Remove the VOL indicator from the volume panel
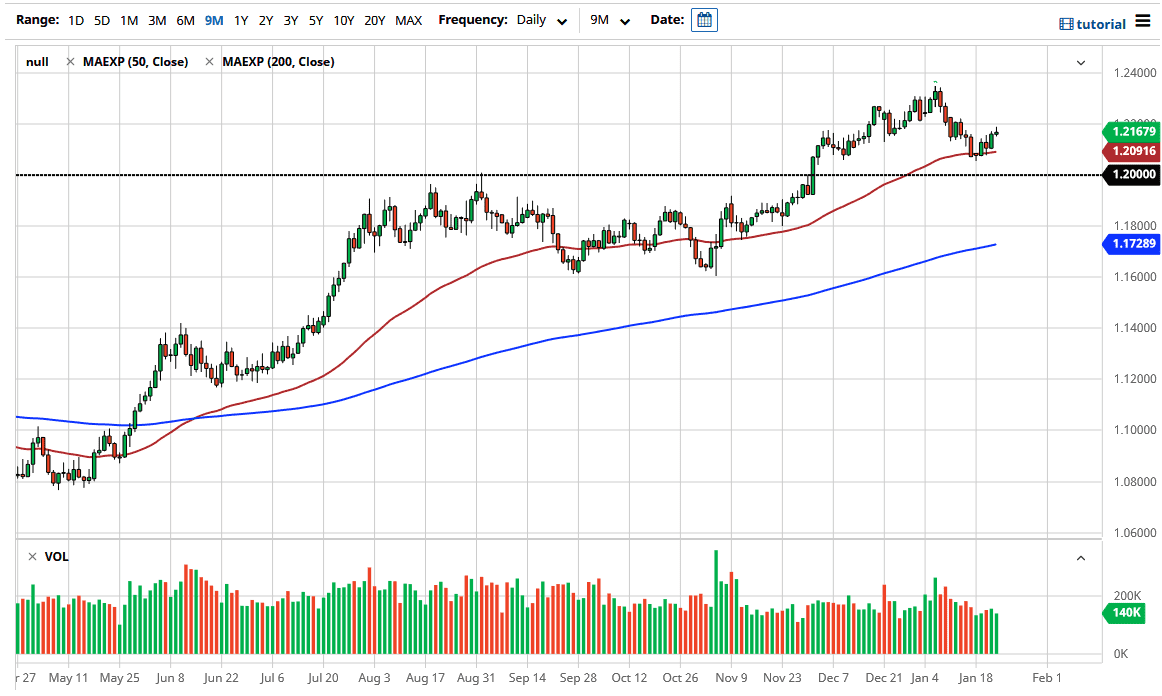This screenshot has width=1162, height=696. pyautogui.click(x=33, y=557)
